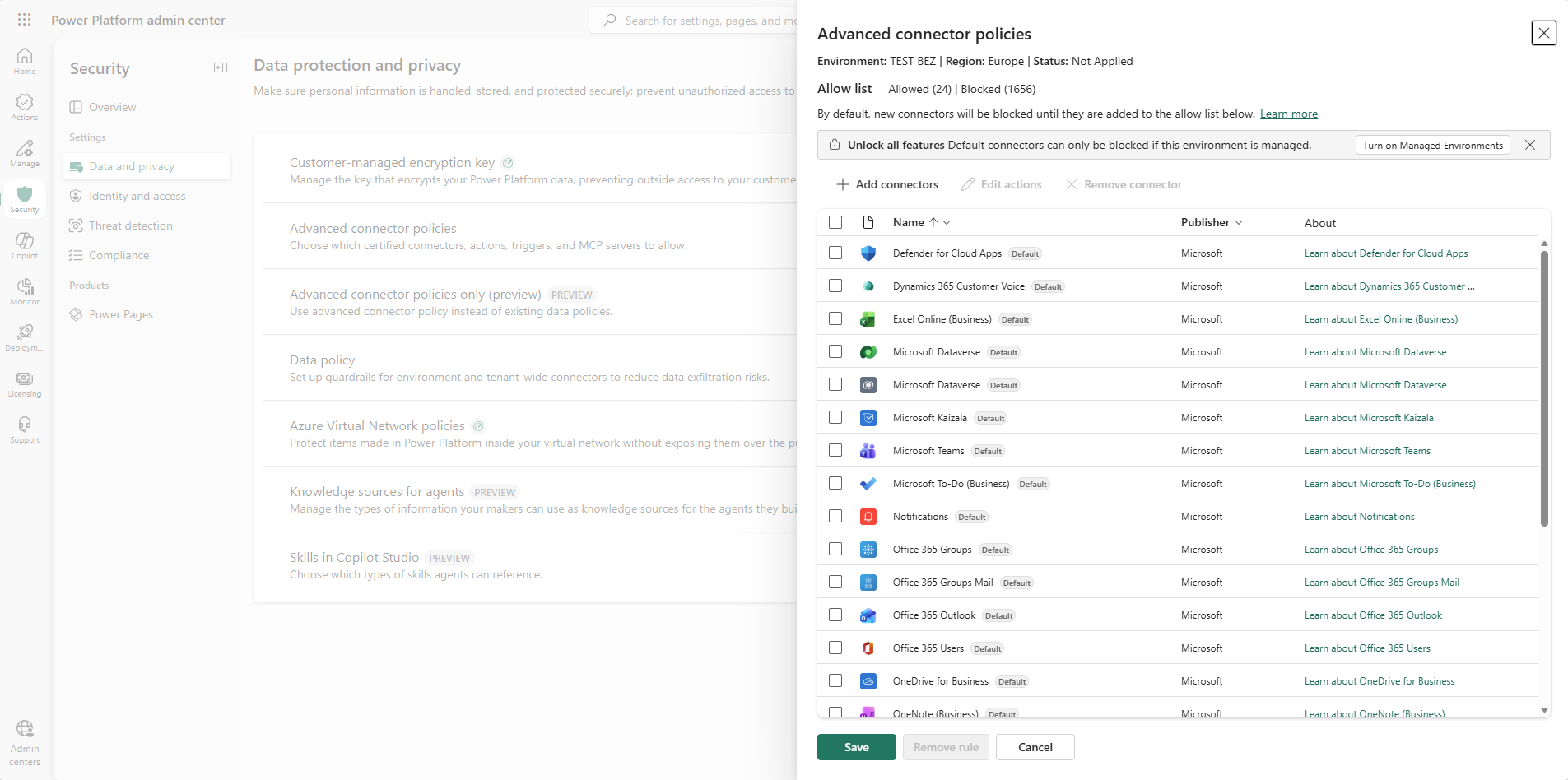Open the Learn more link

click(1289, 114)
